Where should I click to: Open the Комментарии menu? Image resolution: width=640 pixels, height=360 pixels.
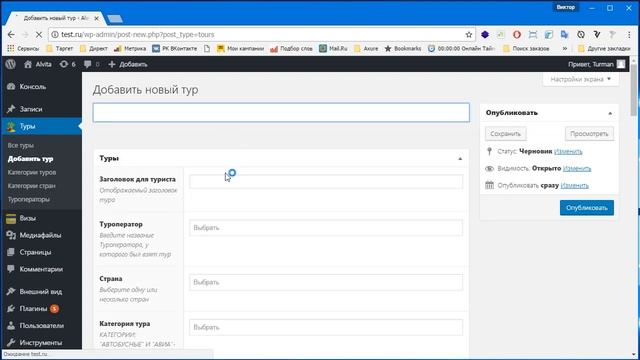coord(41,269)
